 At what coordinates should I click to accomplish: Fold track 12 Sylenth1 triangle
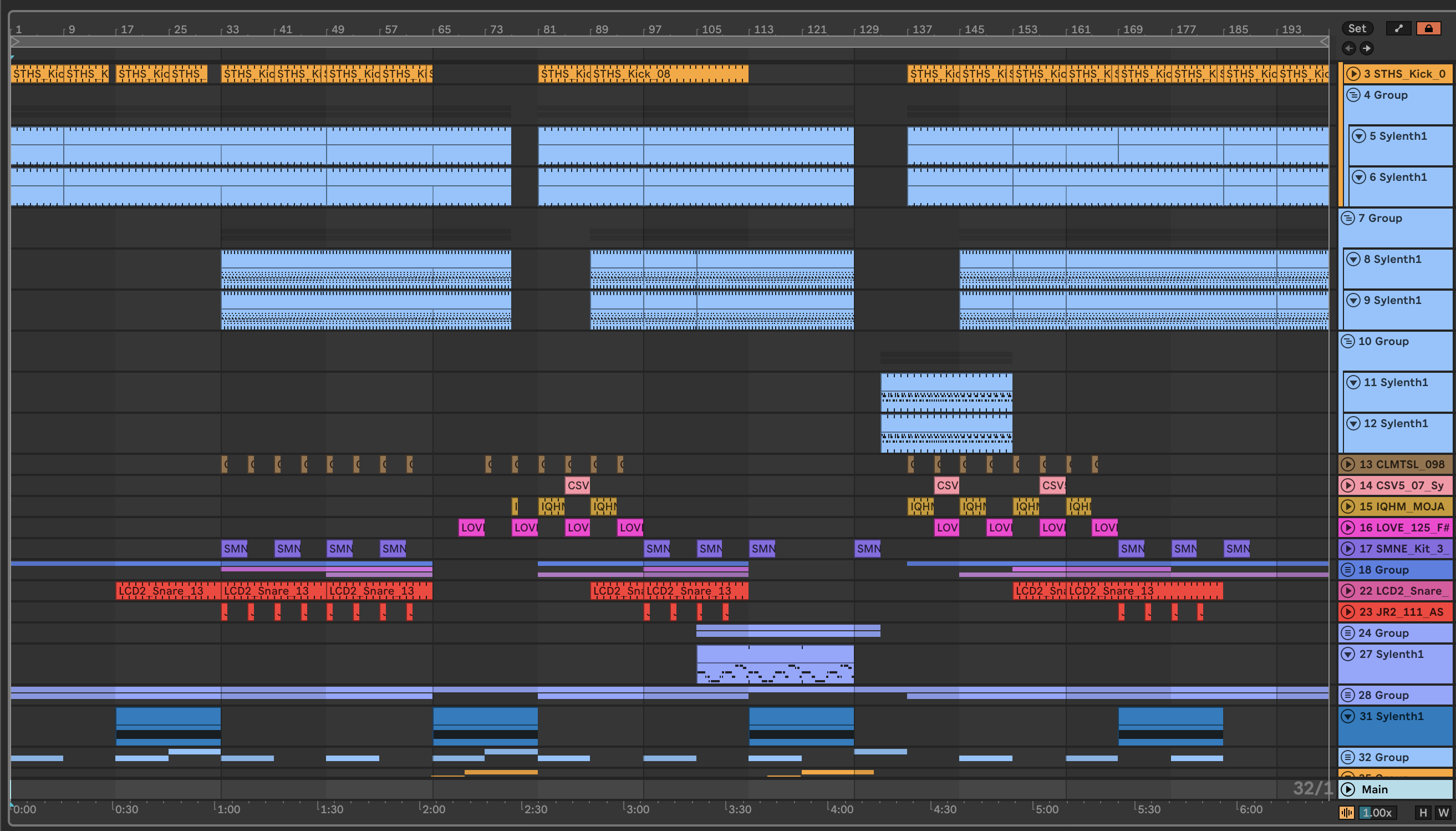coord(1353,423)
